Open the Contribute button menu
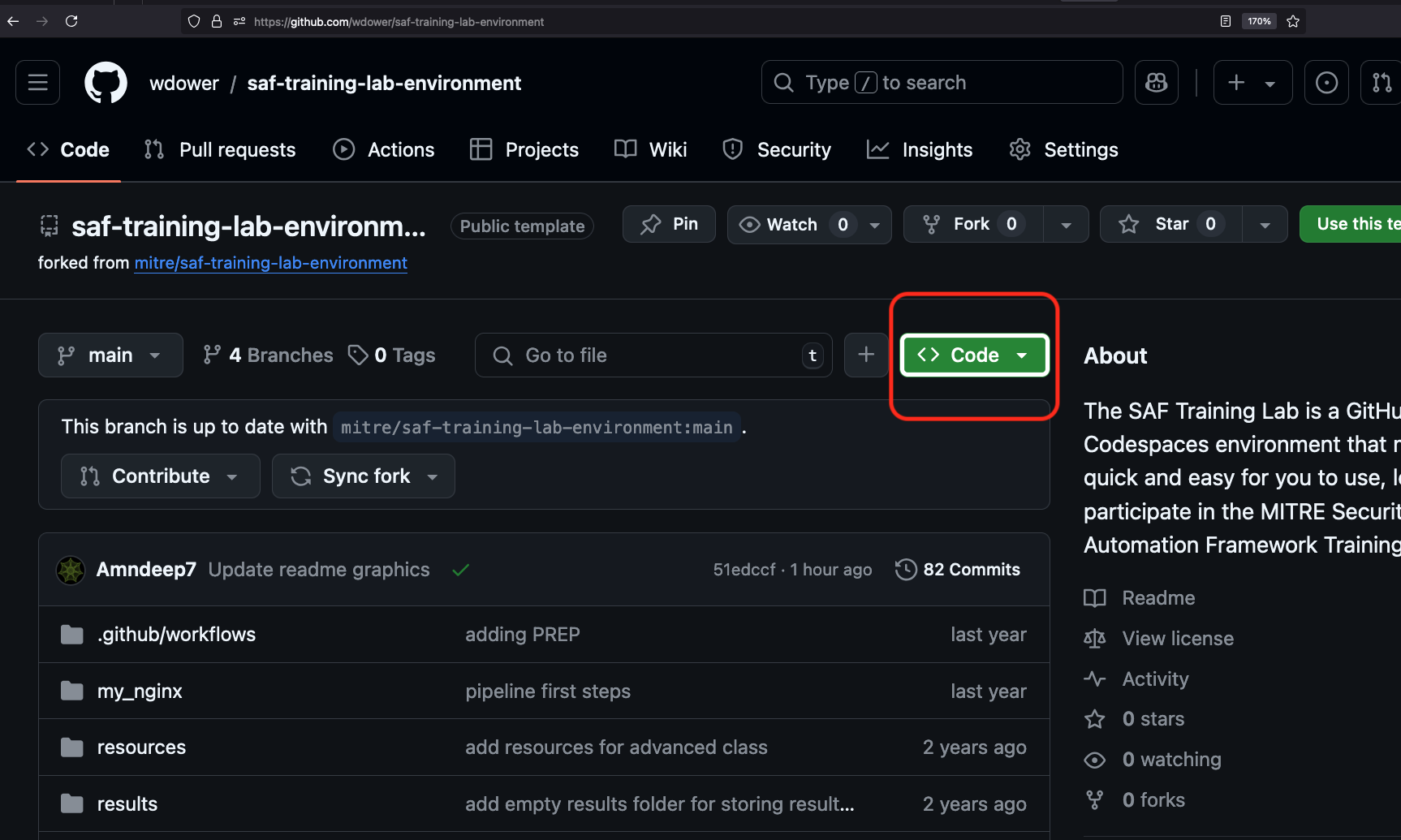This screenshot has height=840, width=1401. click(x=160, y=476)
